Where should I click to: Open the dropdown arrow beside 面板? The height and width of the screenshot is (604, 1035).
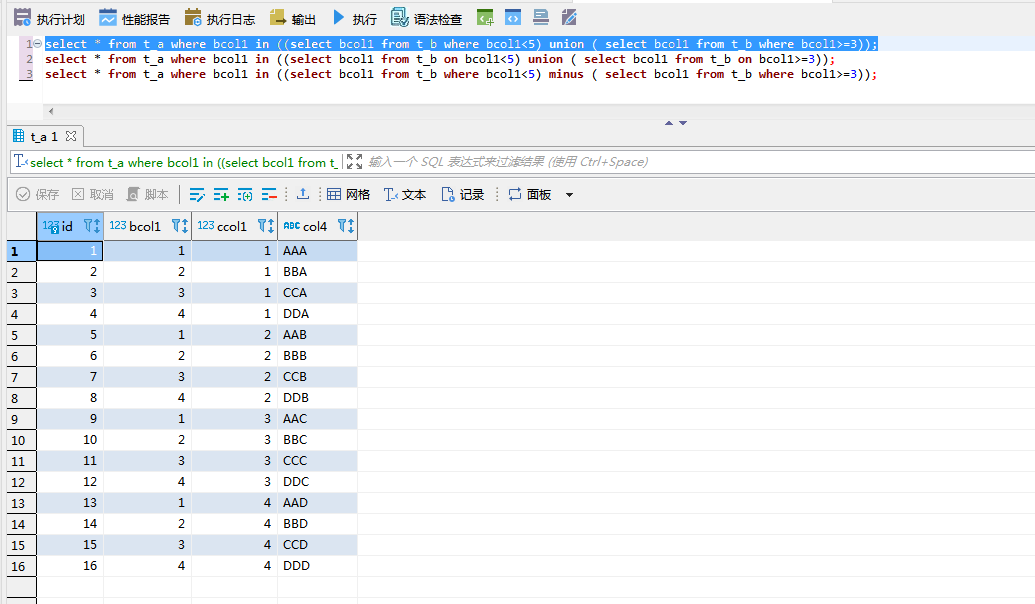pyautogui.click(x=570, y=194)
